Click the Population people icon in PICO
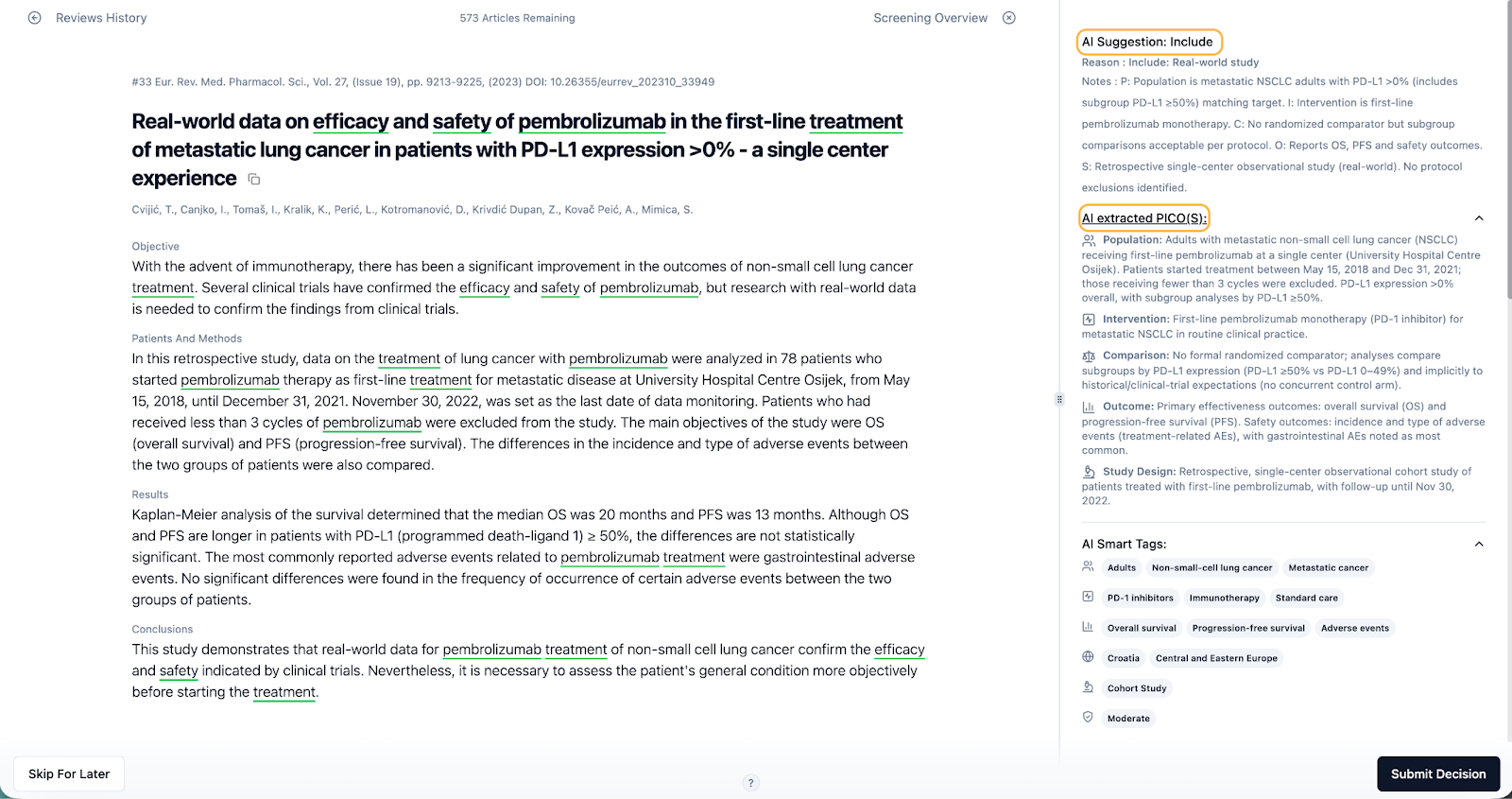 [1089, 240]
